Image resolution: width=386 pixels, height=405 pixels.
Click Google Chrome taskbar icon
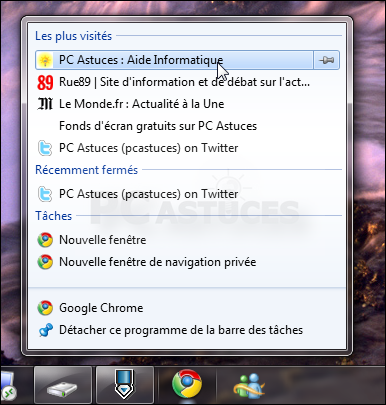pyautogui.click(x=187, y=384)
